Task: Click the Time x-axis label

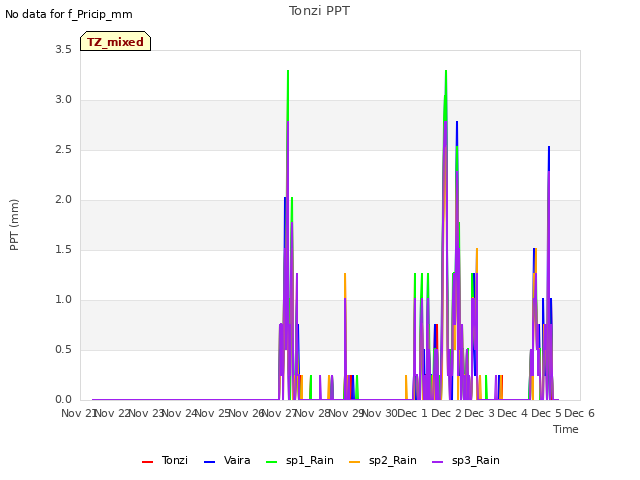Action: click(x=566, y=429)
